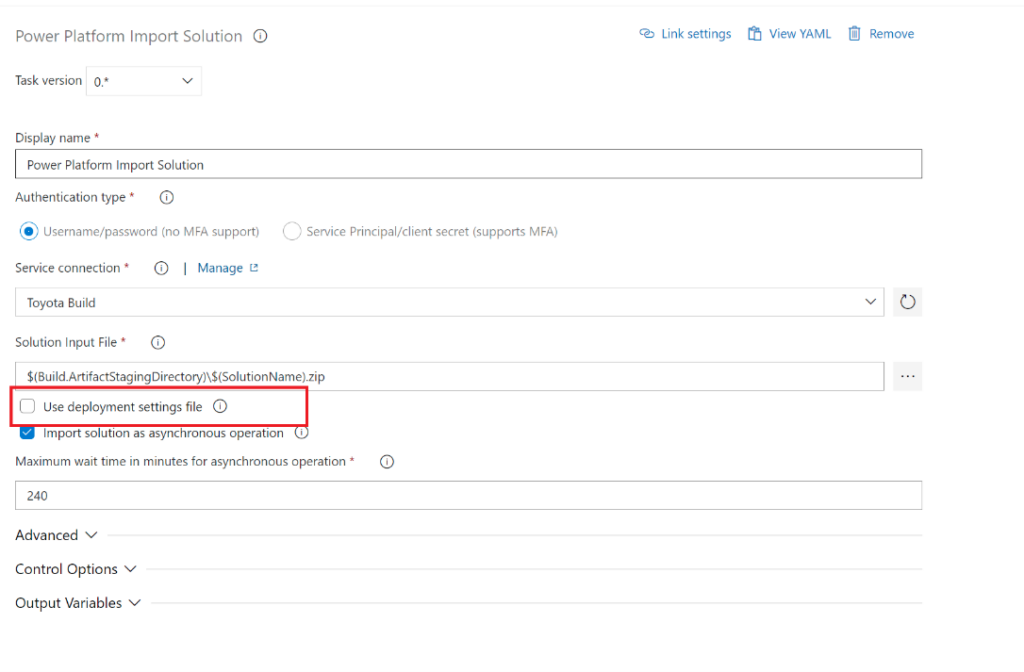This screenshot has width=1024, height=672.
Task: Click info icon beside Maximum wait time label
Action: (387, 462)
